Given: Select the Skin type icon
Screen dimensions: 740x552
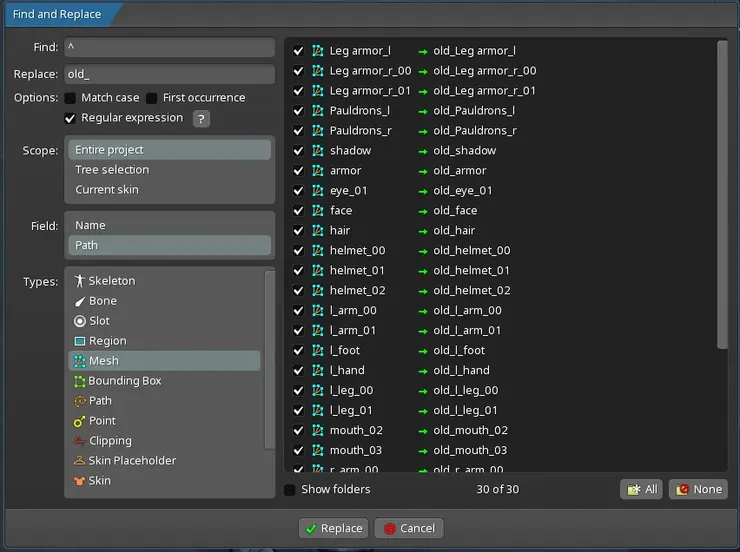Looking at the screenshot, I should (80, 480).
